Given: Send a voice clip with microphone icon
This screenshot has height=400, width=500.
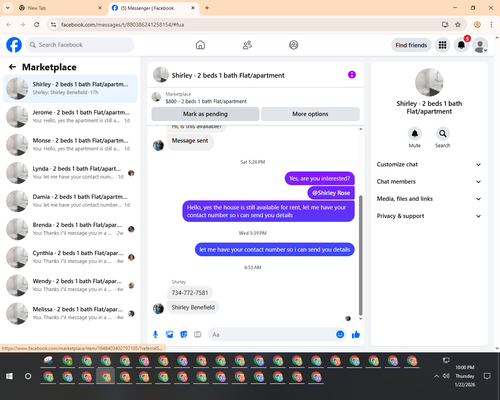Looking at the screenshot, I should [155, 334].
